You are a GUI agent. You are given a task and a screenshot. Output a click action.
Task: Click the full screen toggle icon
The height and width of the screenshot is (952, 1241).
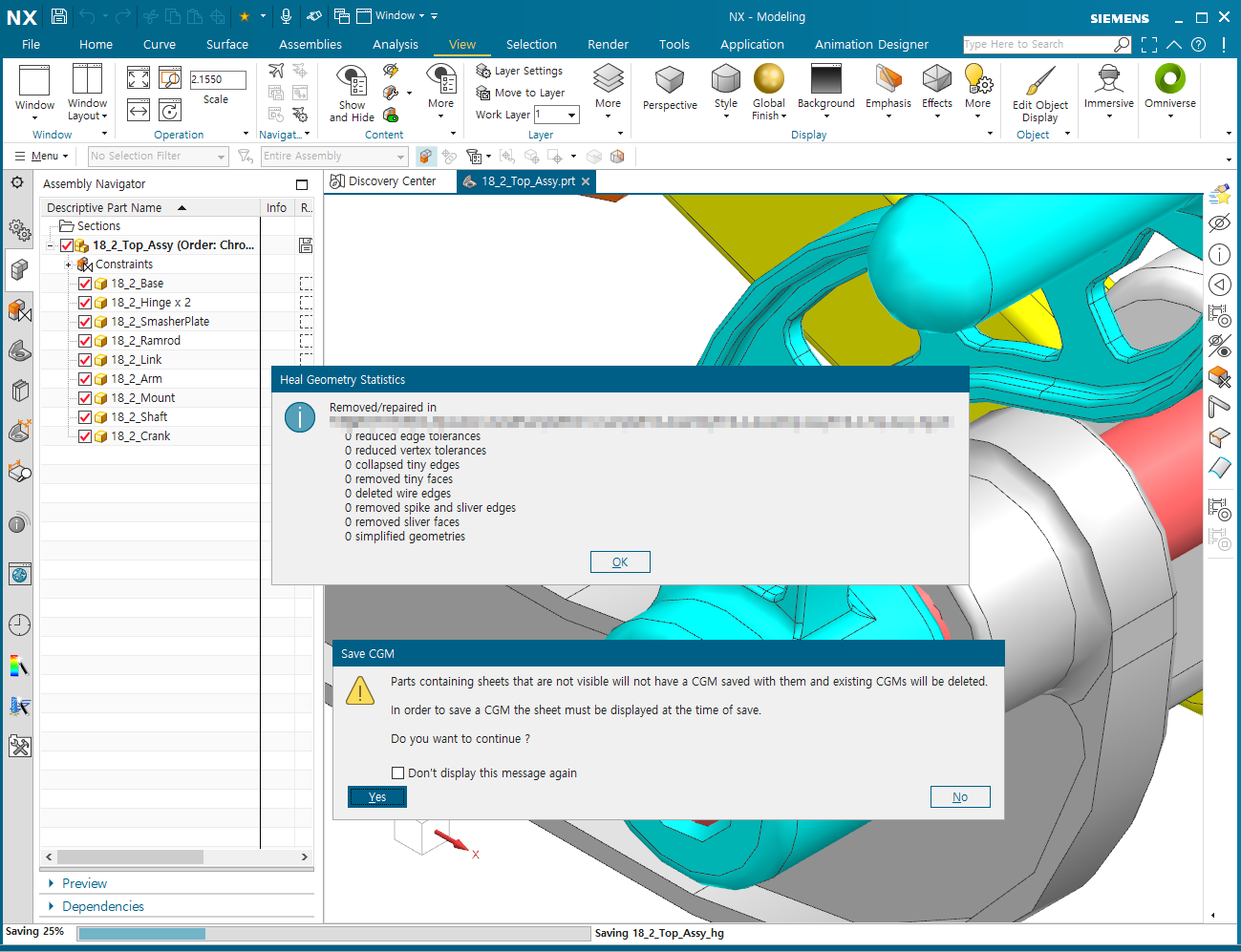1149,45
